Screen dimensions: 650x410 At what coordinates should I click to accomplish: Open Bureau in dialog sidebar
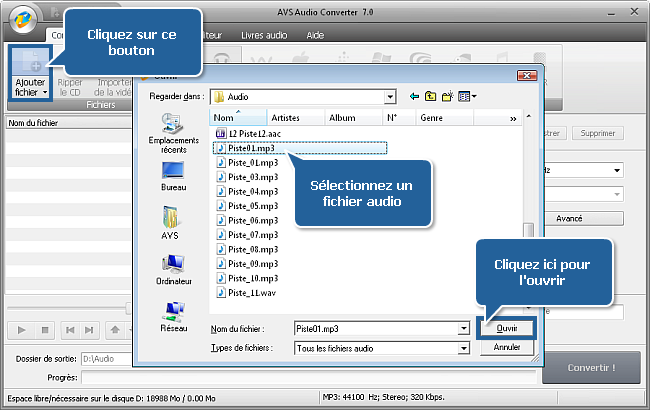click(x=173, y=177)
